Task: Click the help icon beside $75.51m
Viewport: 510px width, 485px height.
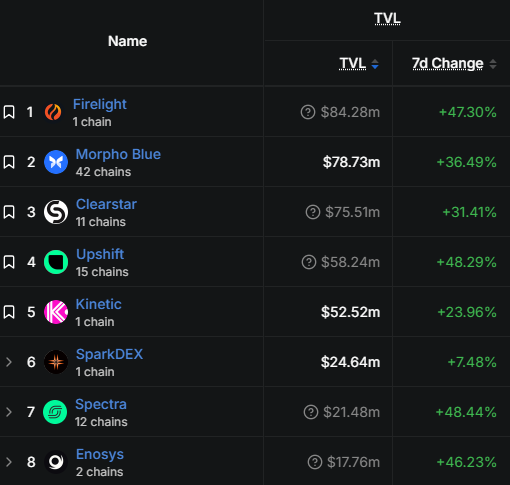Action: point(313,212)
